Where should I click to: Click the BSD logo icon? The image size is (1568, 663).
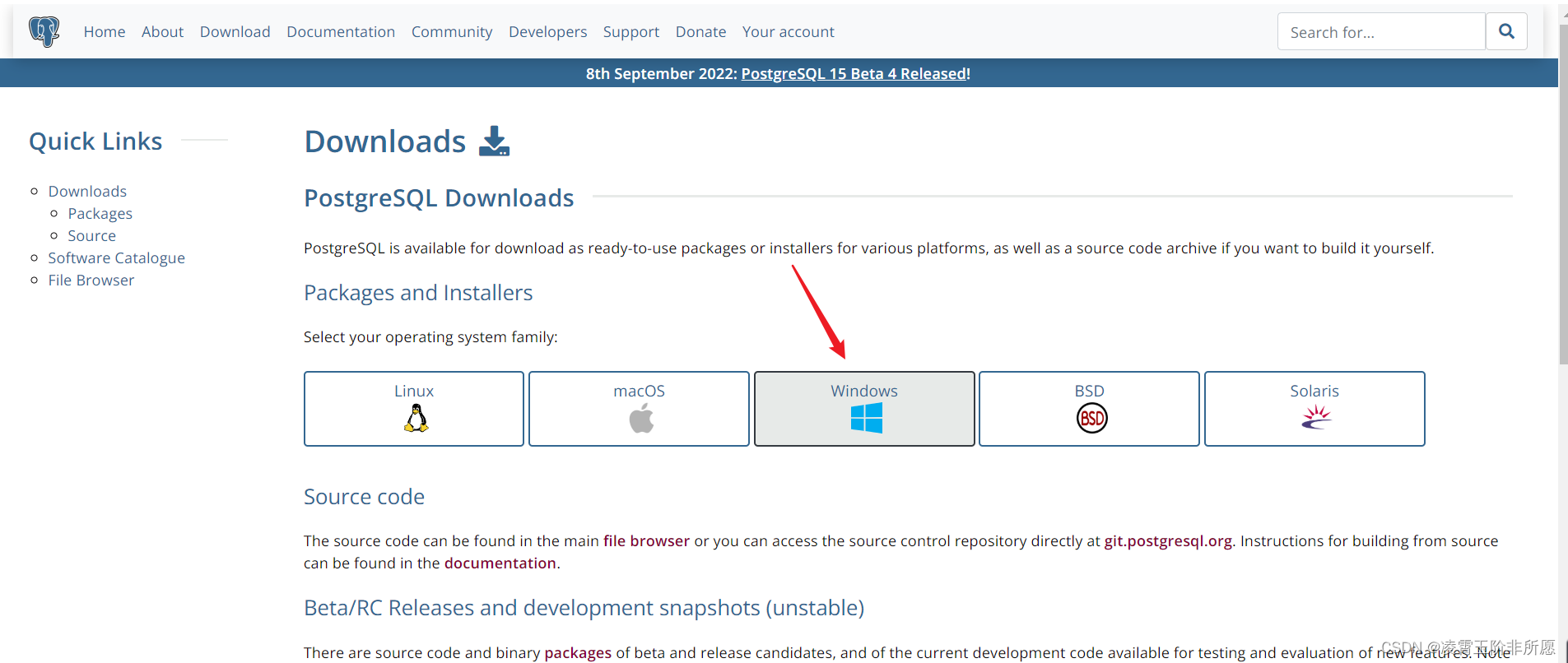click(x=1091, y=418)
